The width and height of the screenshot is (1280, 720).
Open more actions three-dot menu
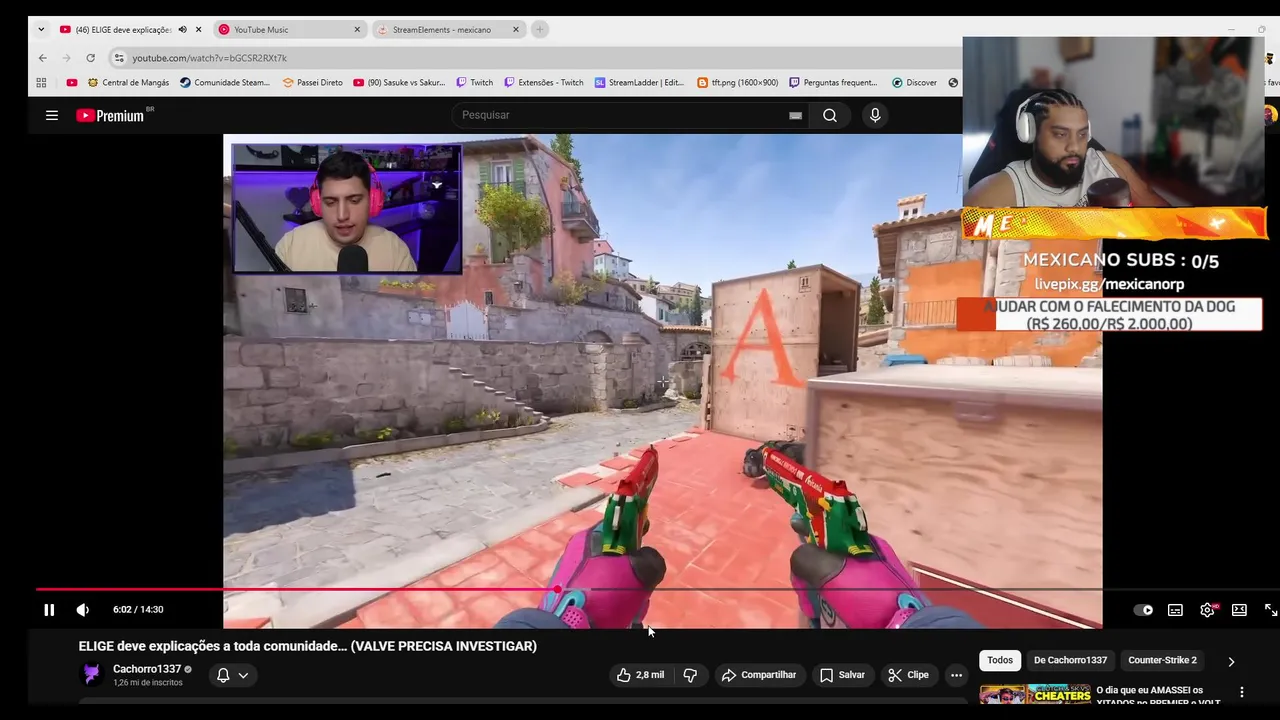pyautogui.click(x=956, y=675)
